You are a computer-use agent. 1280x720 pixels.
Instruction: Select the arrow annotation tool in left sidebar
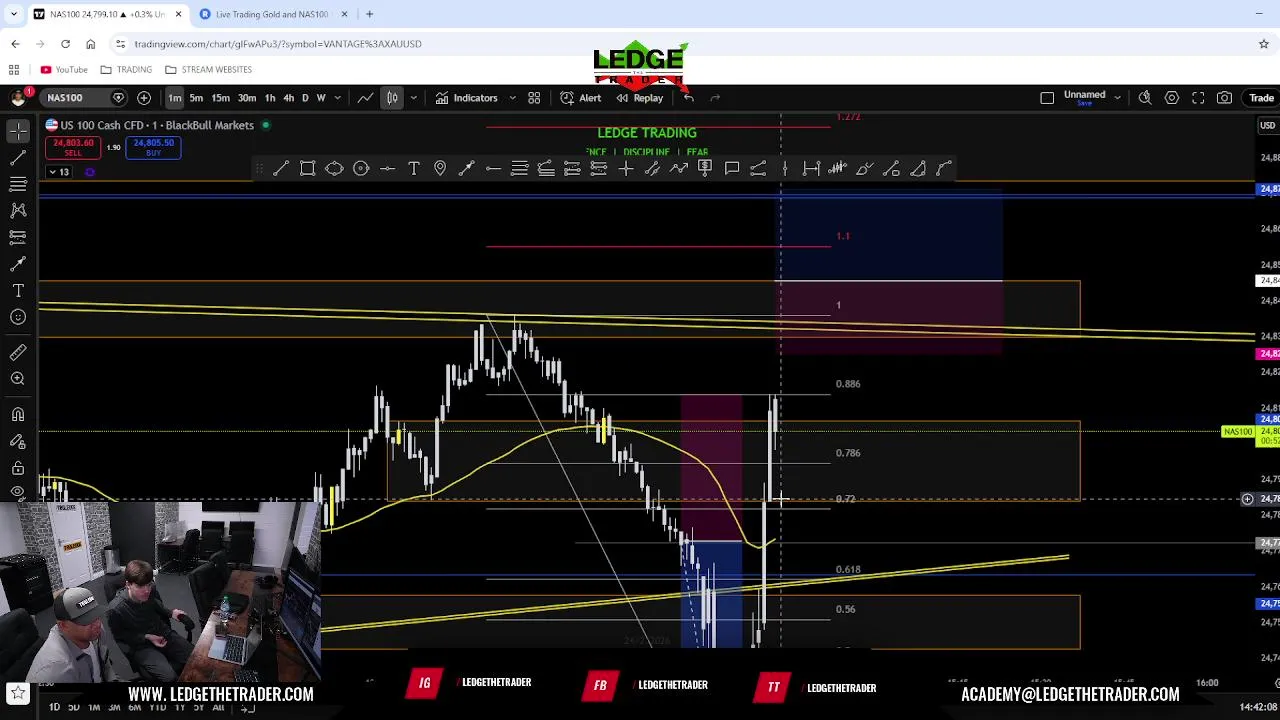18,263
